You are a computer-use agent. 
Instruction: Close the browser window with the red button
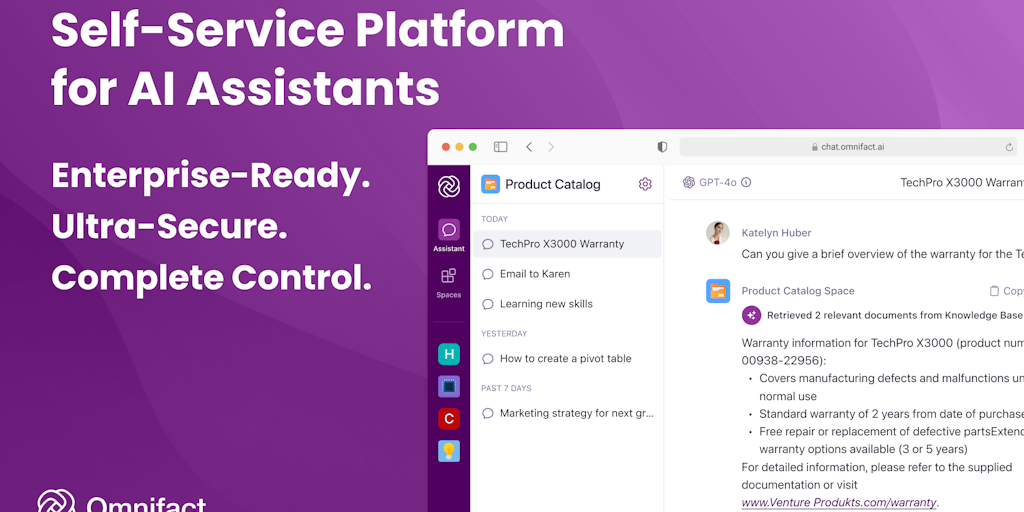(445, 147)
